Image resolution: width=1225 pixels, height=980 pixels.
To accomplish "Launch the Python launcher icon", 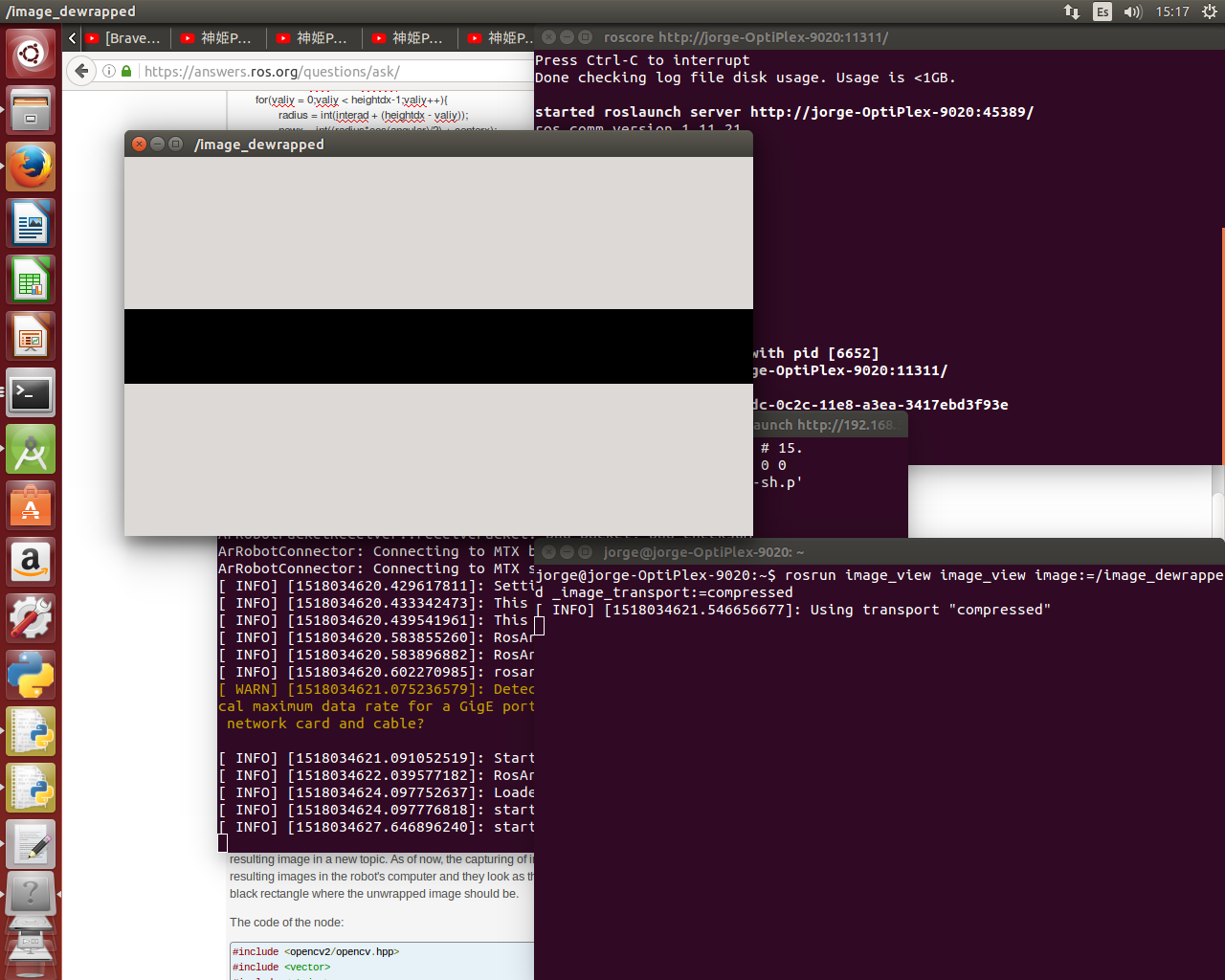I will pyautogui.click(x=31, y=676).
